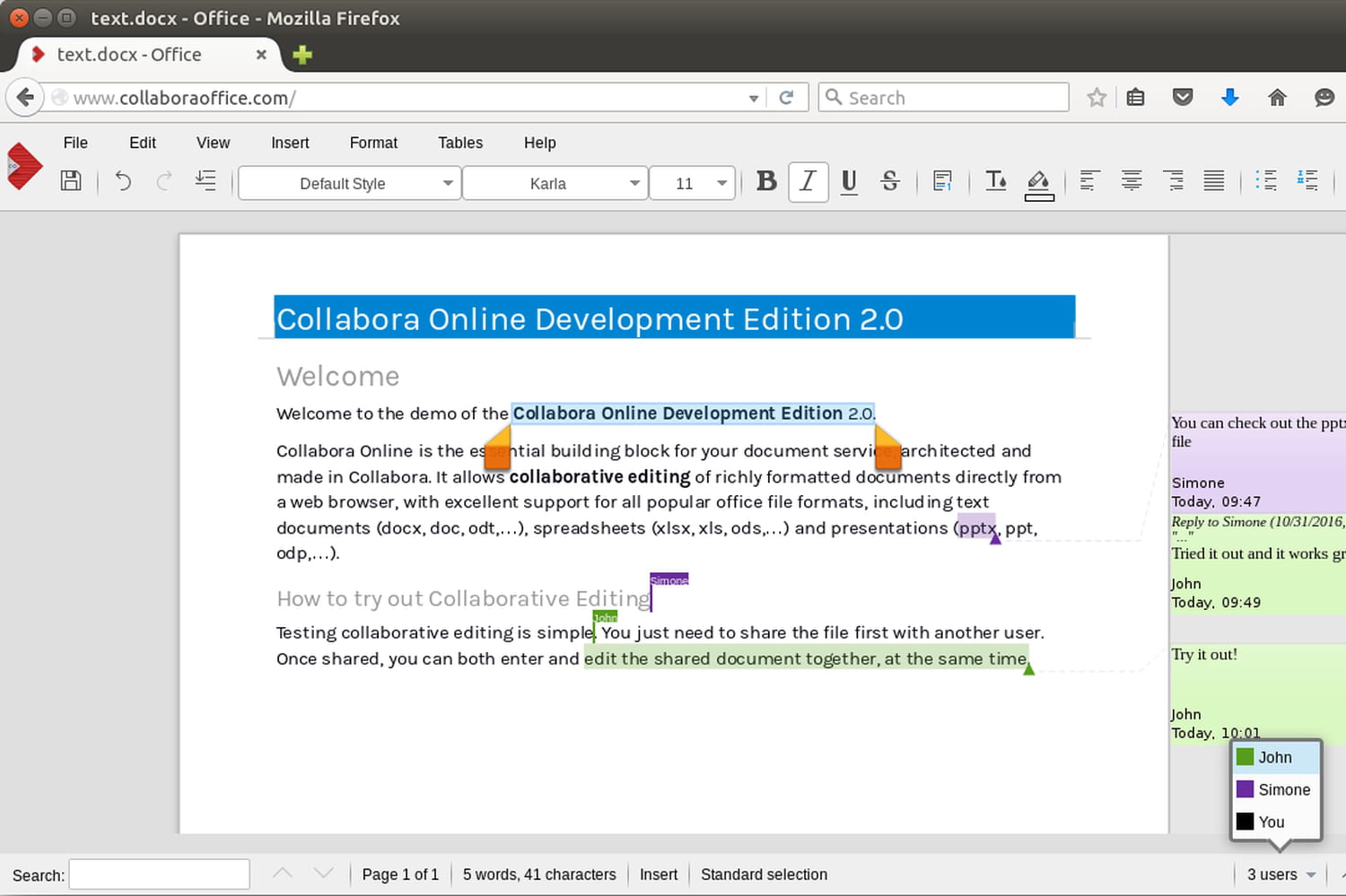Image resolution: width=1346 pixels, height=896 pixels.
Task: Align text to the right
Action: point(1173,181)
